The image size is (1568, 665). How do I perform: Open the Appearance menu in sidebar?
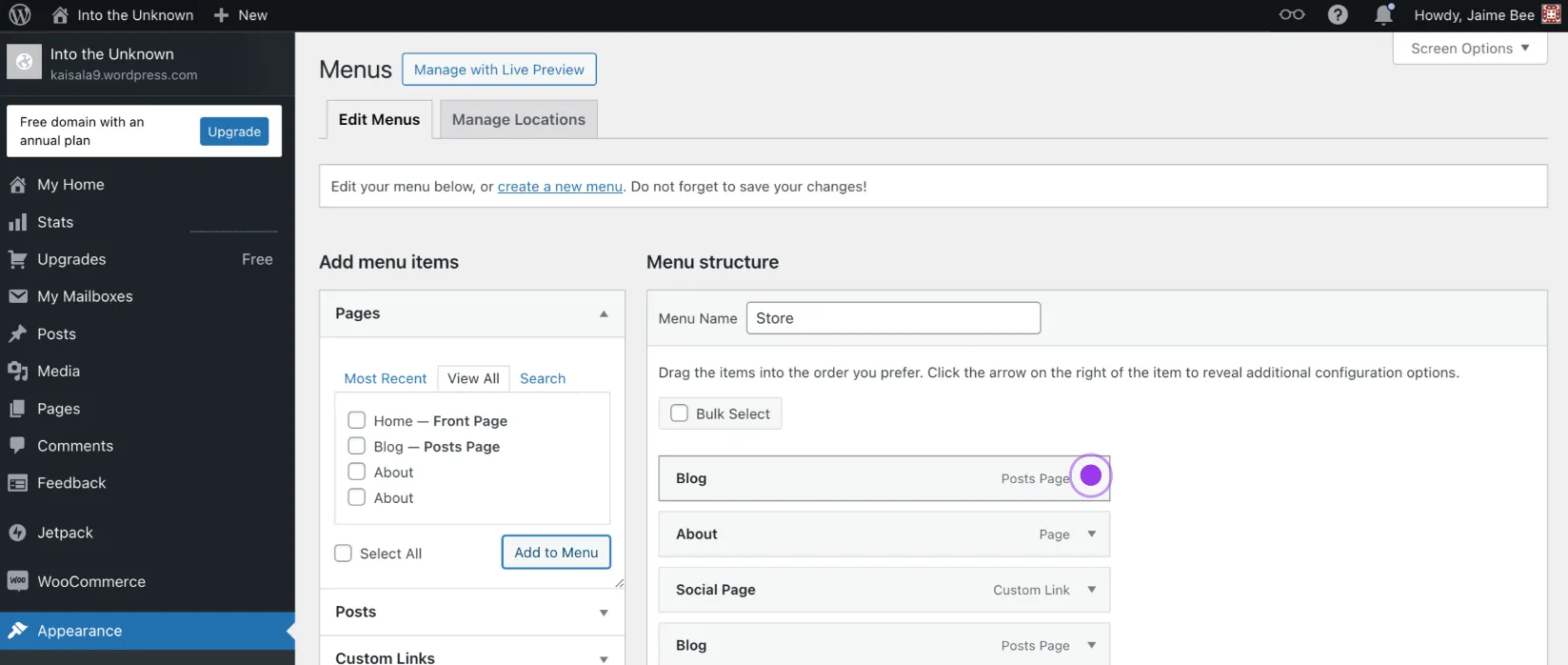point(148,631)
